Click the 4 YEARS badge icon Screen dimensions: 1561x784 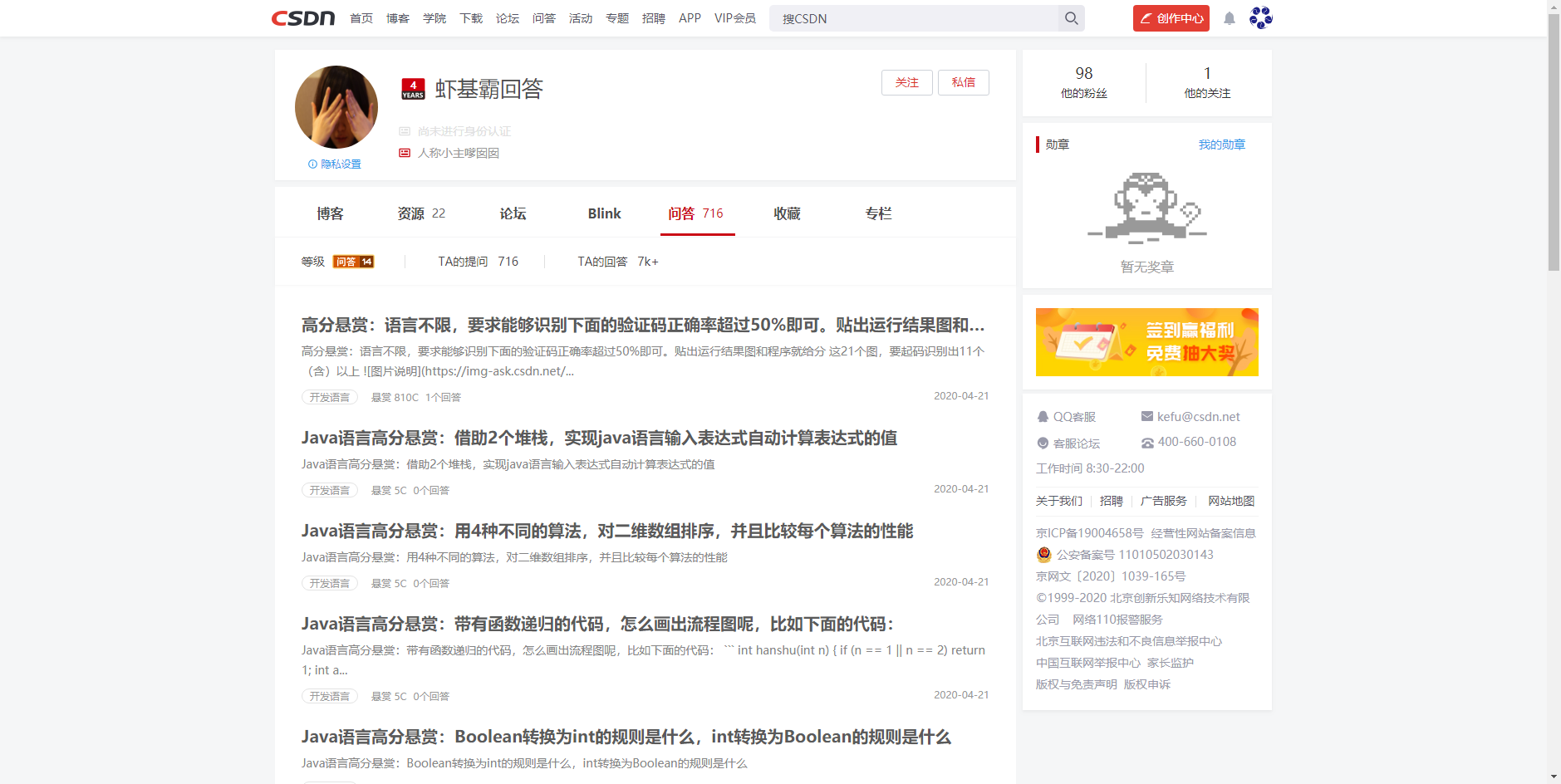(413, 89)
